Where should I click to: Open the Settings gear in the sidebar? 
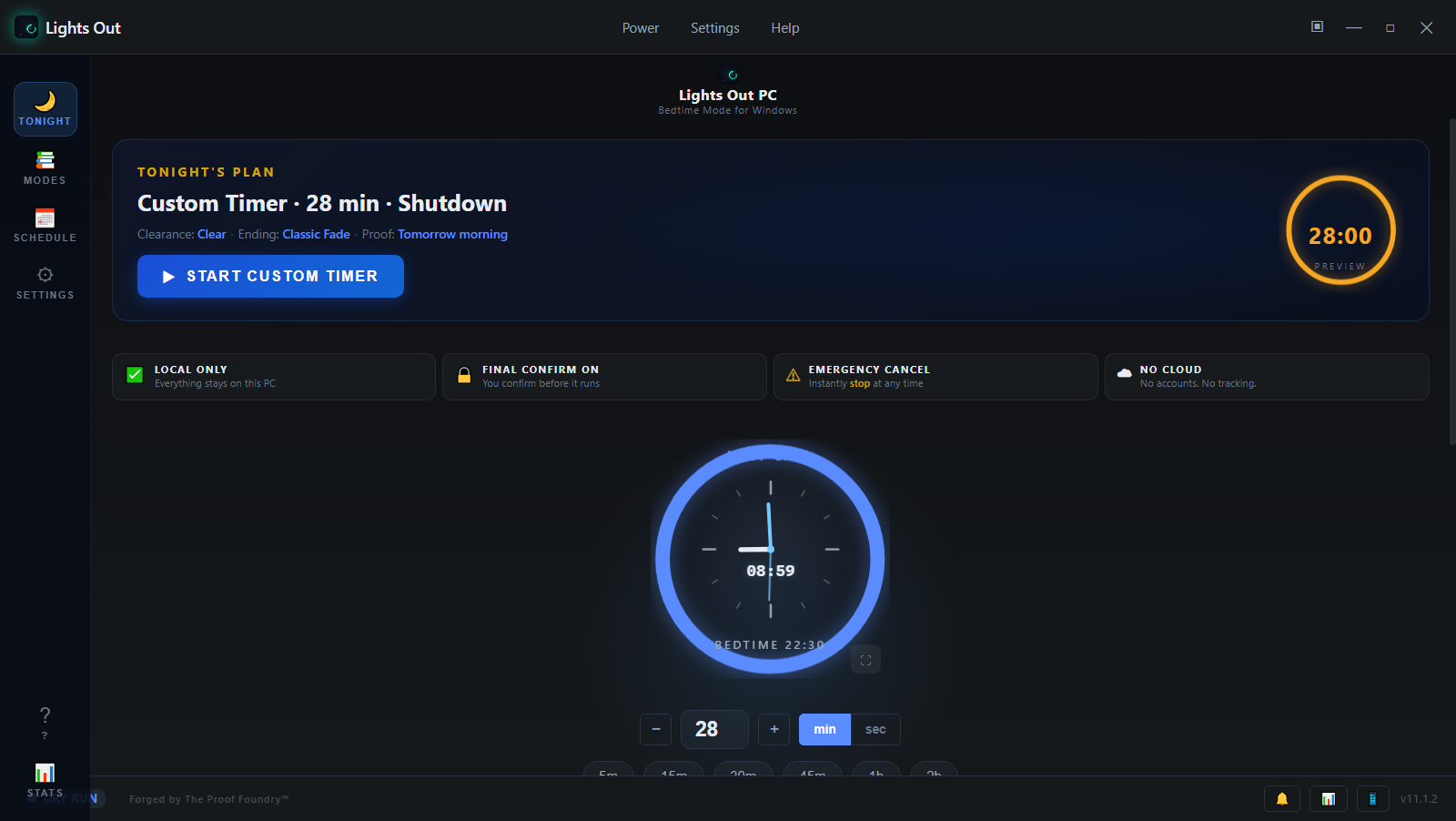pos(45,282)
